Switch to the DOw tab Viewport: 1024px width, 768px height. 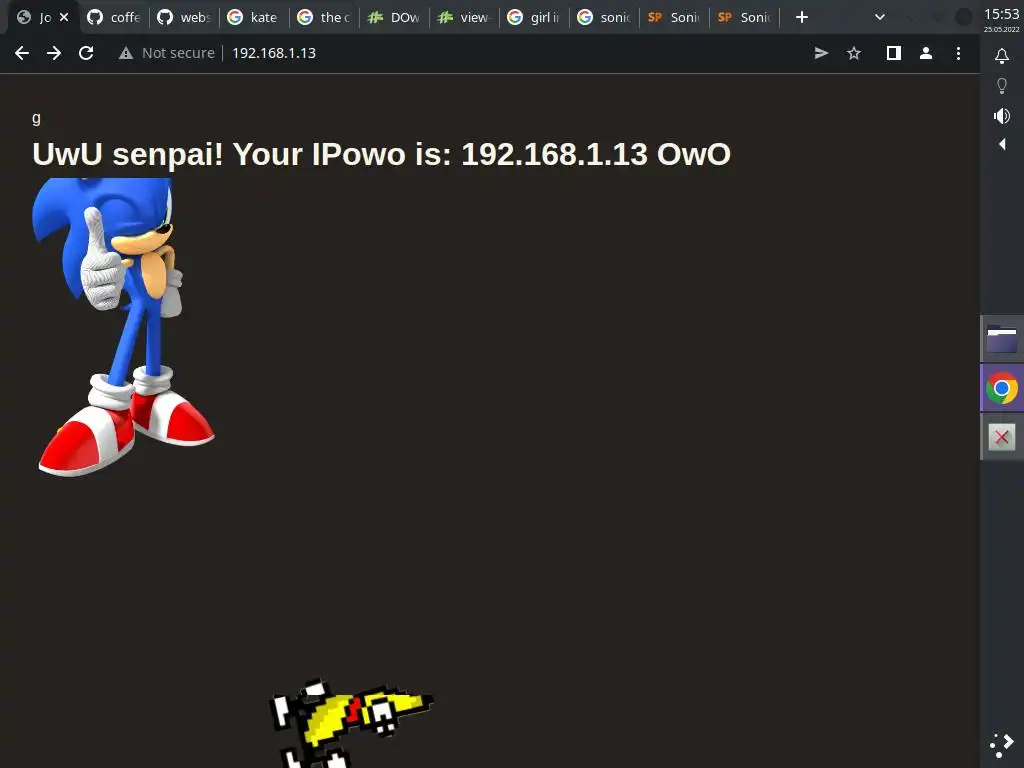pos(394,17)
